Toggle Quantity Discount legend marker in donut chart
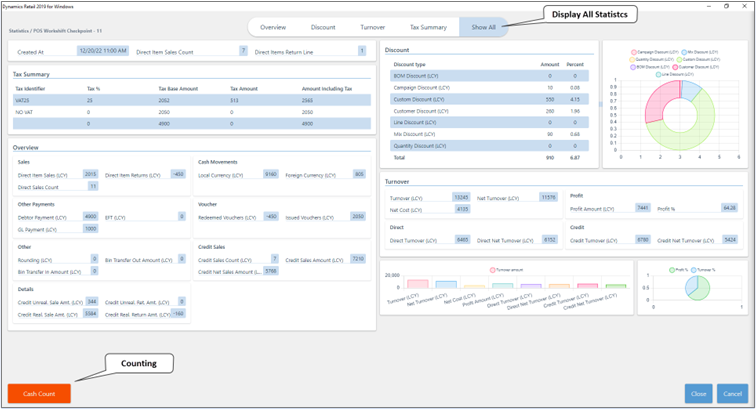This screenshot has height=409, width=756. 632,59
